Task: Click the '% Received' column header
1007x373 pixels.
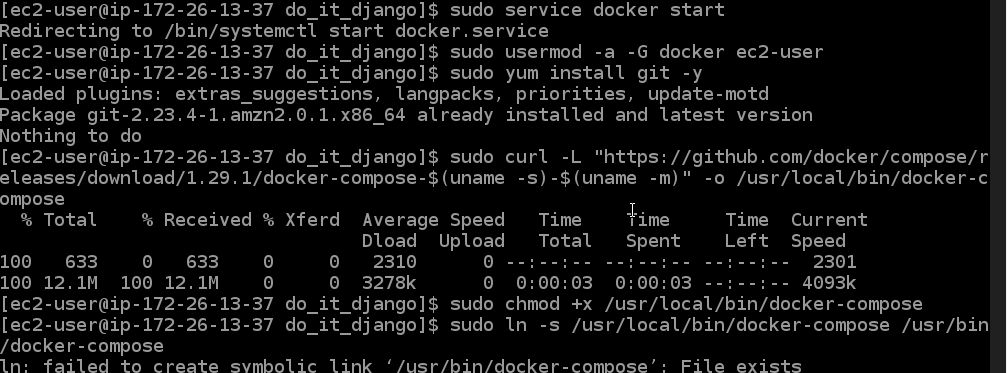Action: click(x=197, y=220)
